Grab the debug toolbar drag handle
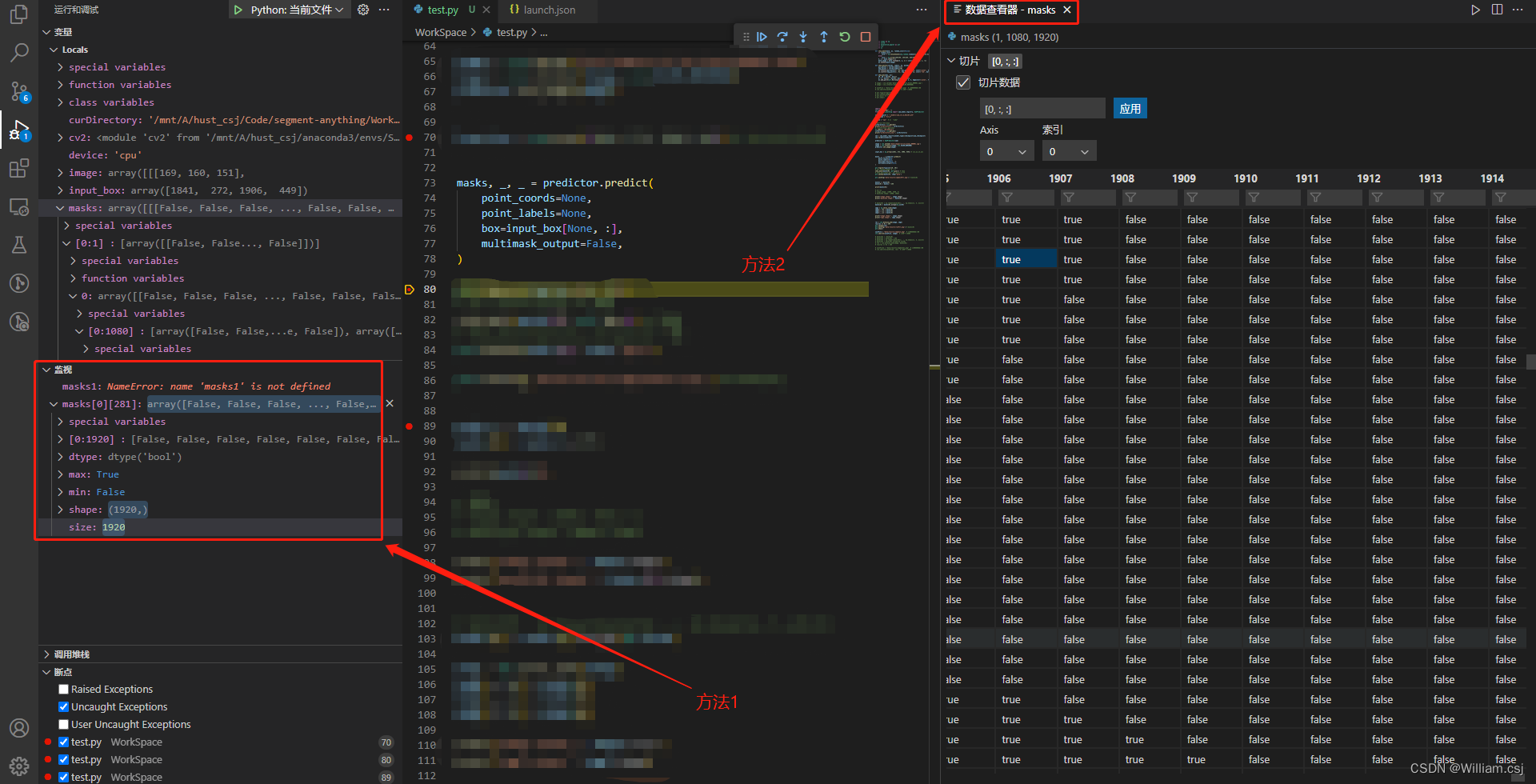Viewport: 1536px width, 784px height. click(746, 37)
